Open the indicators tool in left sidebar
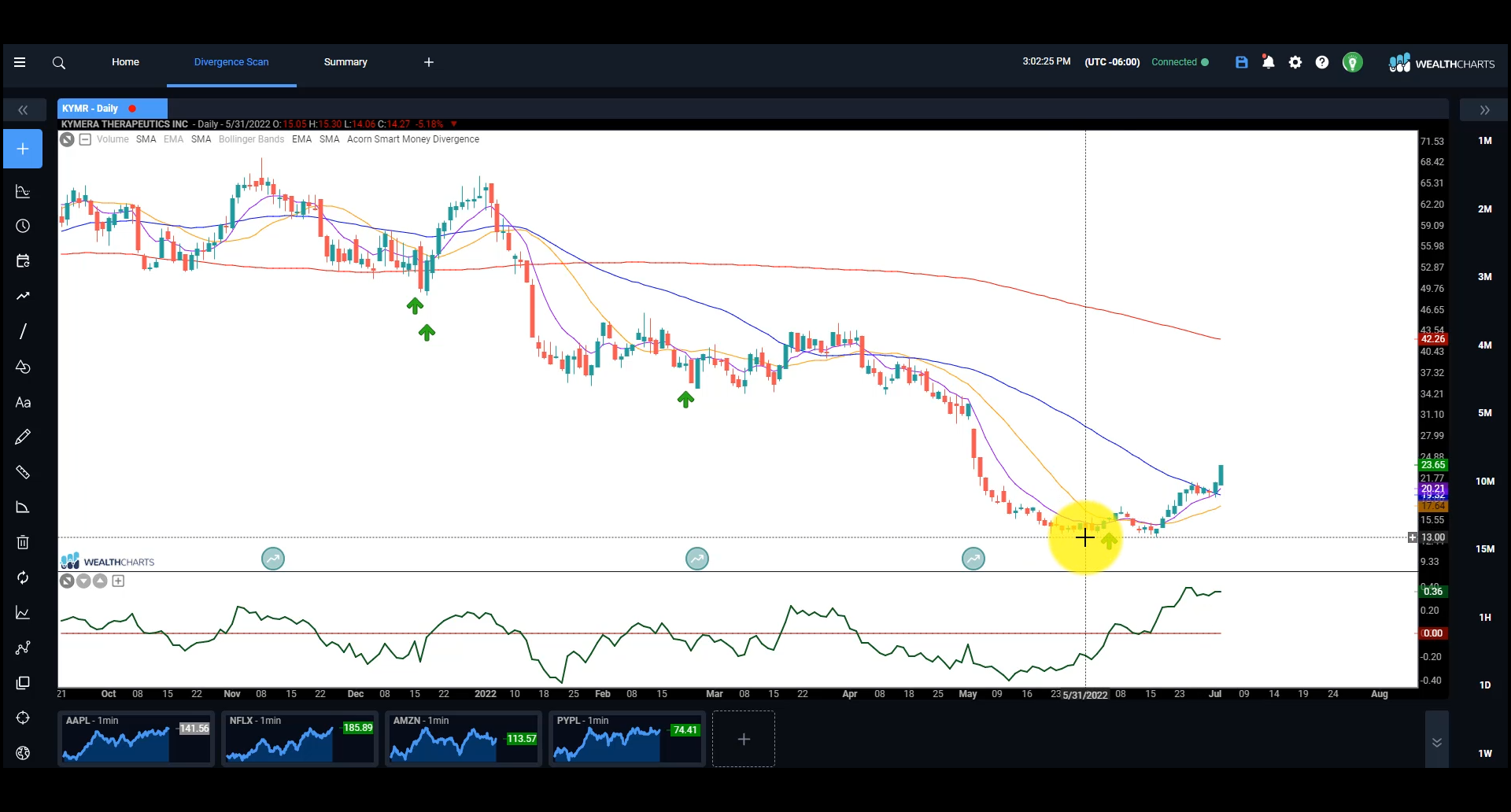 23,191
